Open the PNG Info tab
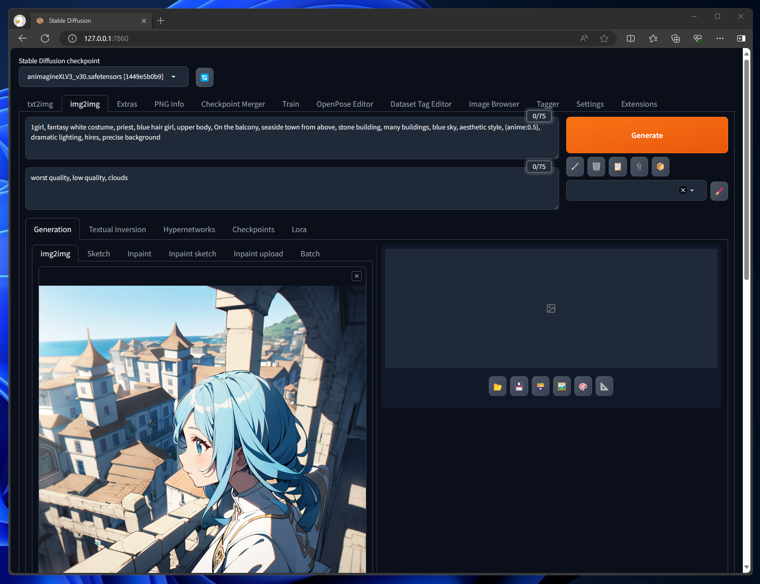 point(169,104)
